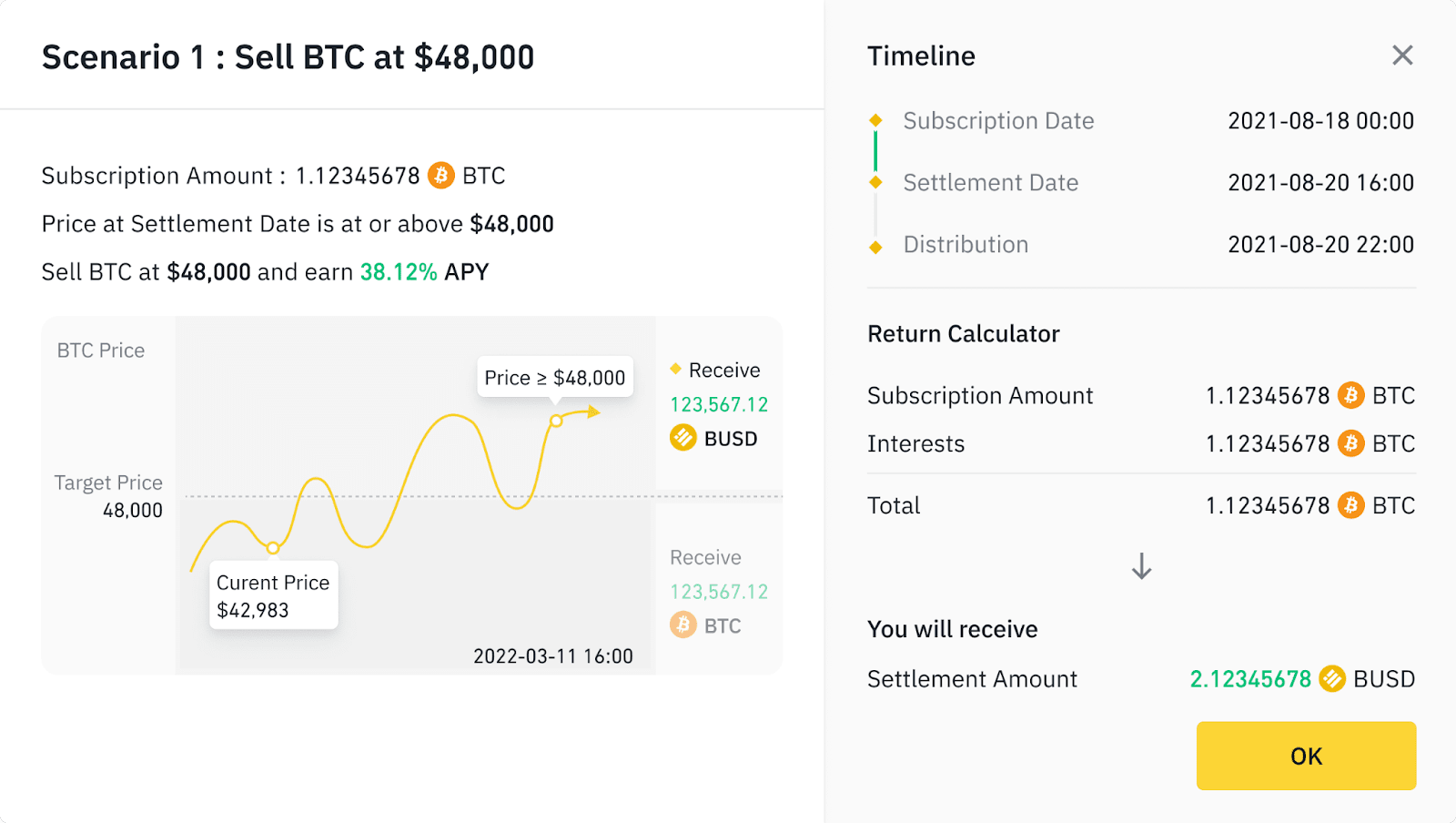
Task: Click the faded BTC icon under lower Receive
Action: (683, 625)
